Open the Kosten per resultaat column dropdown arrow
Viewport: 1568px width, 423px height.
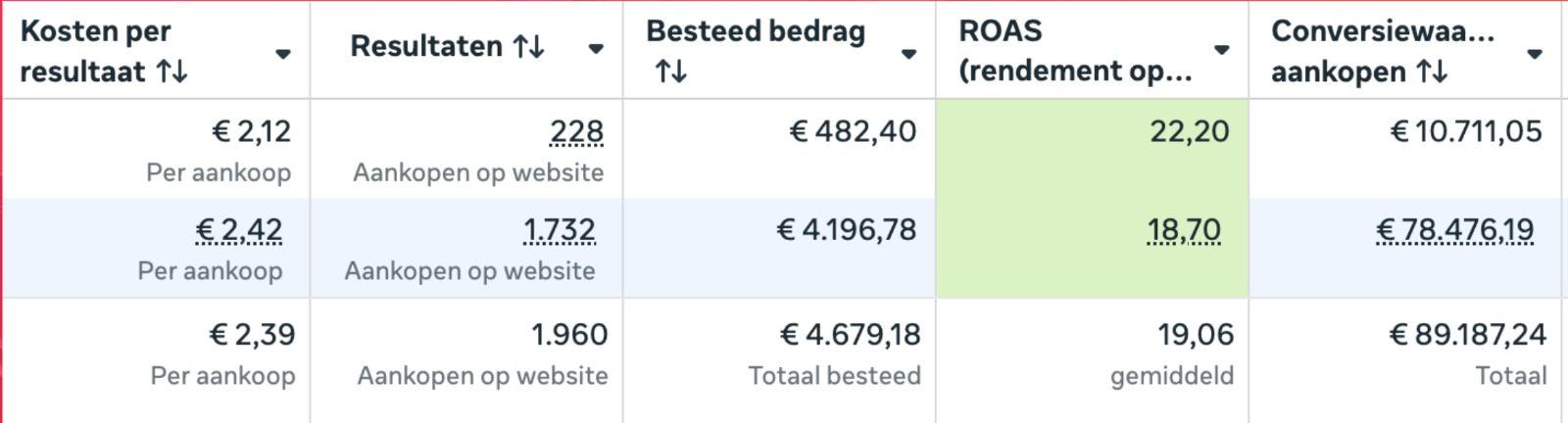tap(282, 54)
